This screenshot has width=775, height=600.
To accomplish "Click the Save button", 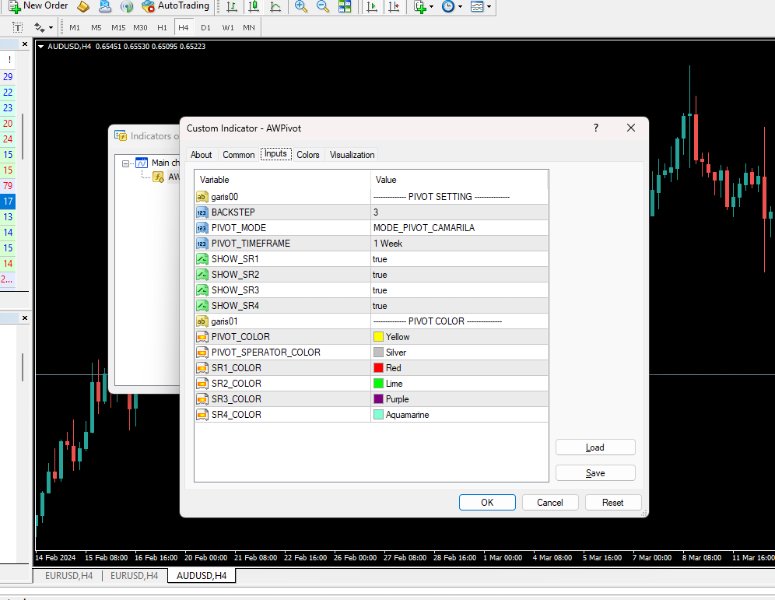I will tap(595, 473).
